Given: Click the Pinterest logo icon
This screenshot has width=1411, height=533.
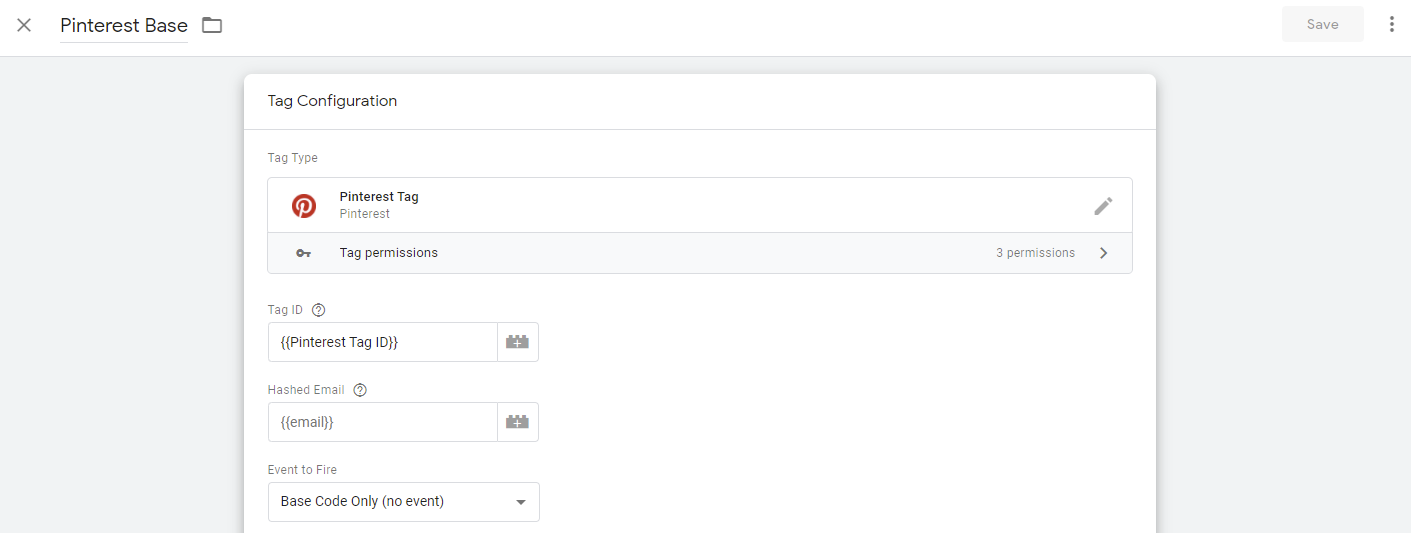Looking at the screenshot, I should coord(304,206).
